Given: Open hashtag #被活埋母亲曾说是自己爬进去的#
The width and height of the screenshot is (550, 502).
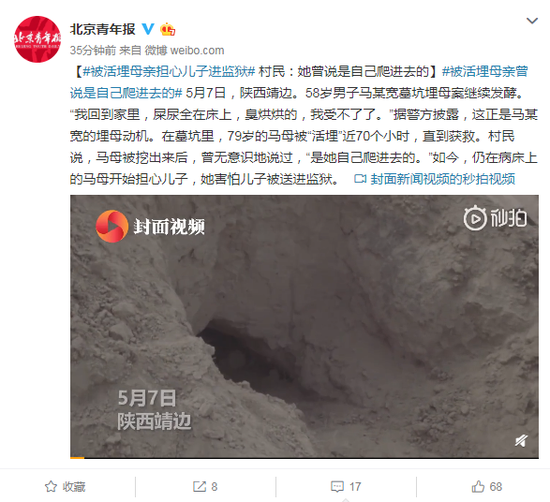Looking at the screenshot, I should click(x=299, y=82).
